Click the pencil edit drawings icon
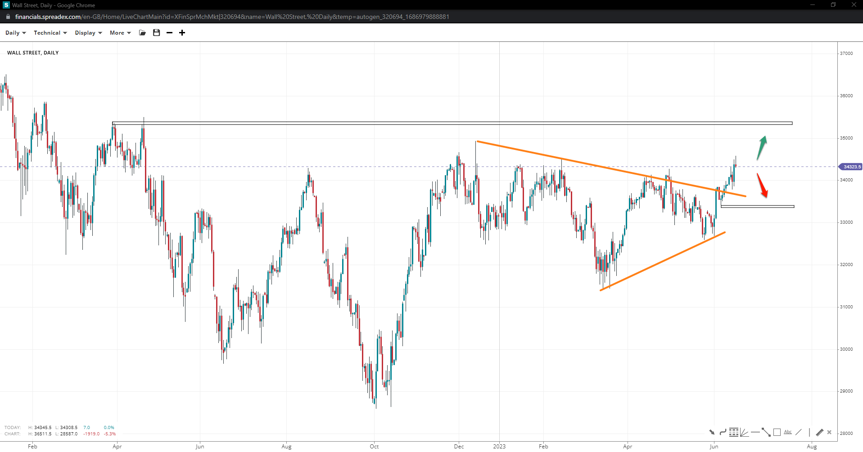 pos(819,432)
